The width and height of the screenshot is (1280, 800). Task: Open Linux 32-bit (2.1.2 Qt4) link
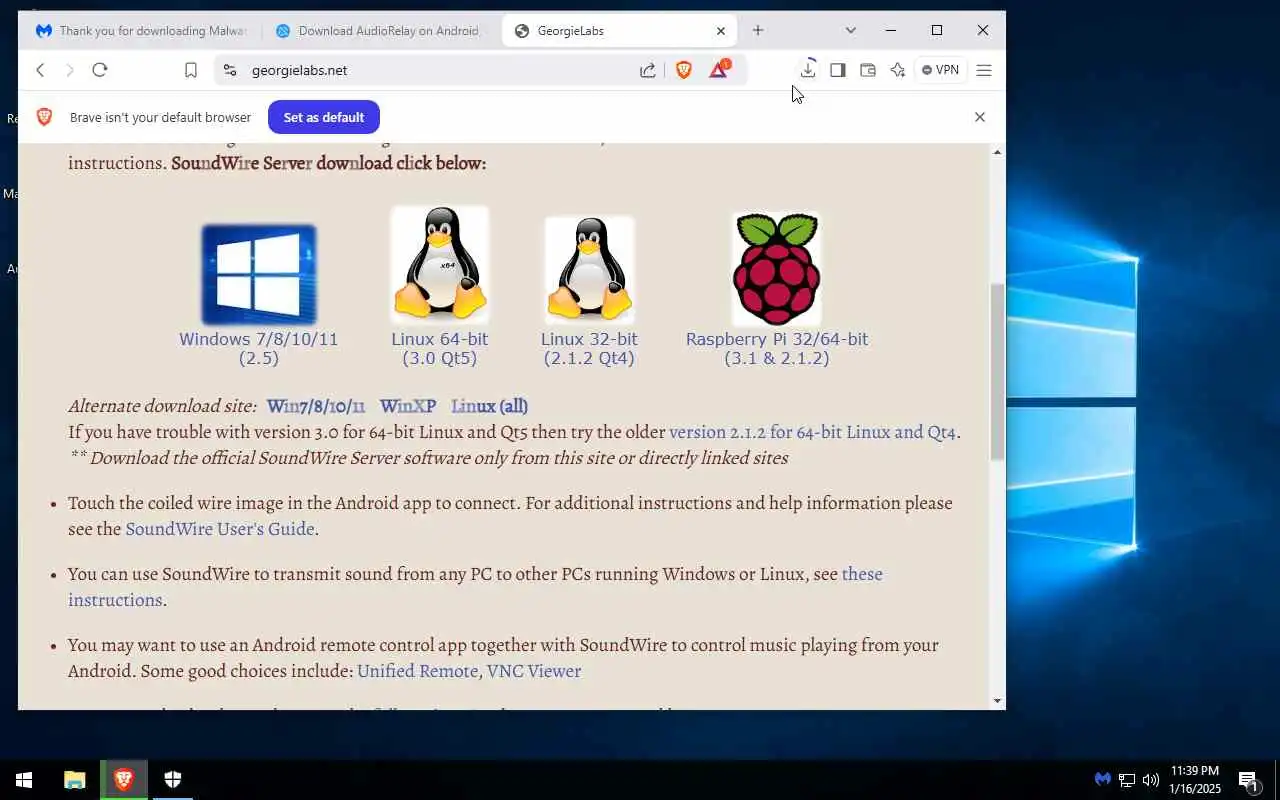[x=589, y=348]
